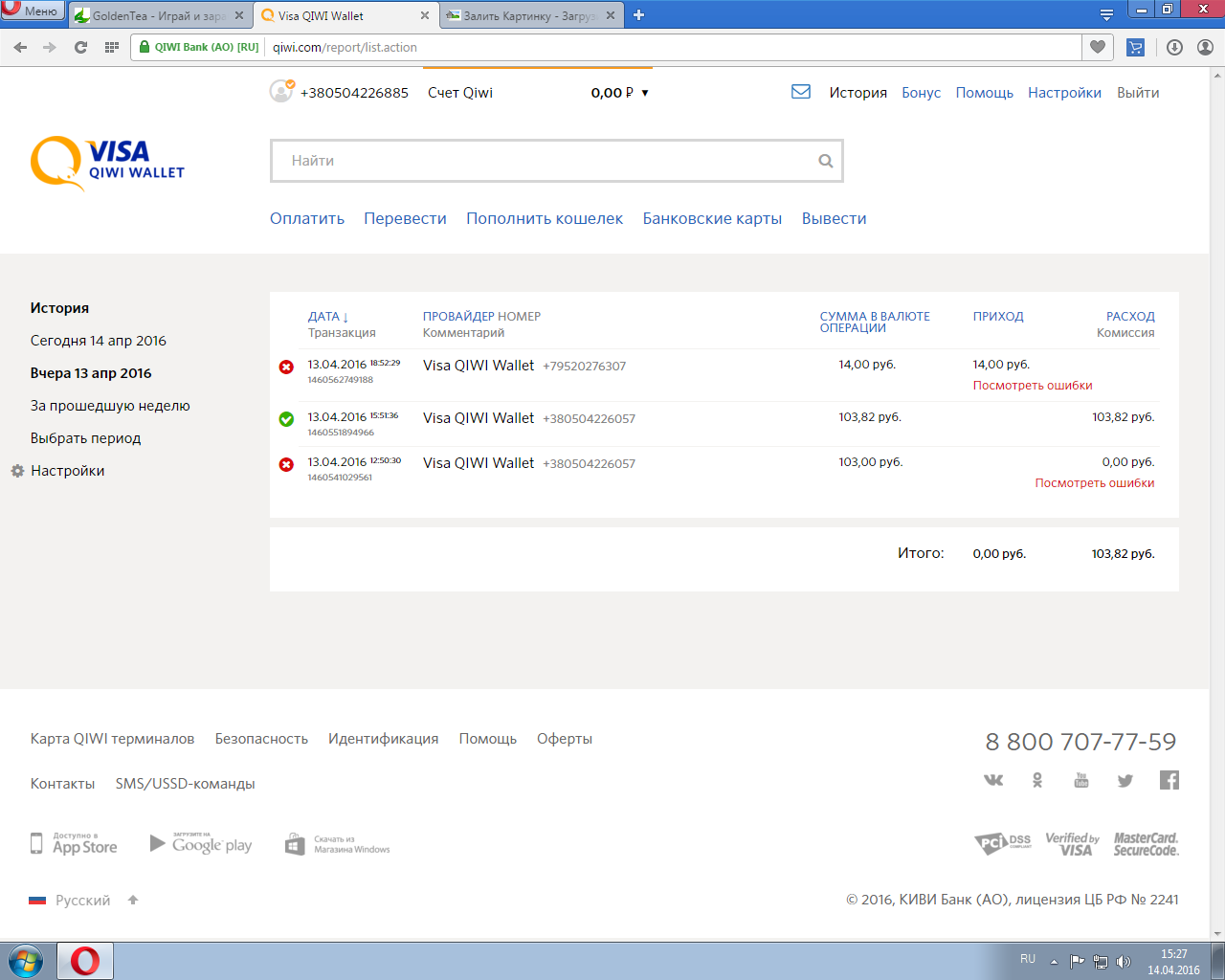The height and width of the screenshot is (980, 1225).
Task: Open the Русский language selector
Action: [70, 900]
